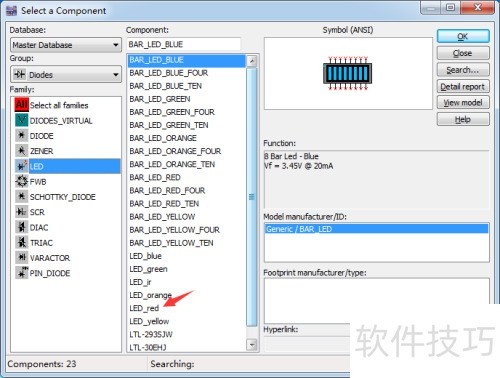Select BAR_LED_RED component
The height and width of the screenshot is (378, 500).
pyautogui.click(x=155, y=177)
